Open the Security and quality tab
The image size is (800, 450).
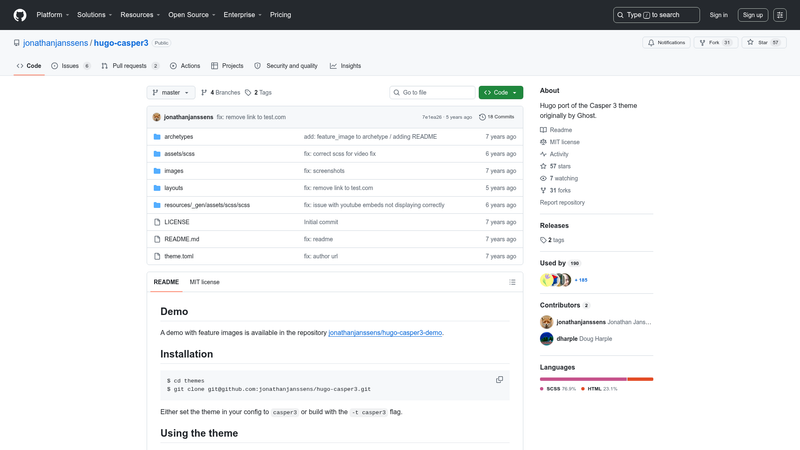[286, 66]
